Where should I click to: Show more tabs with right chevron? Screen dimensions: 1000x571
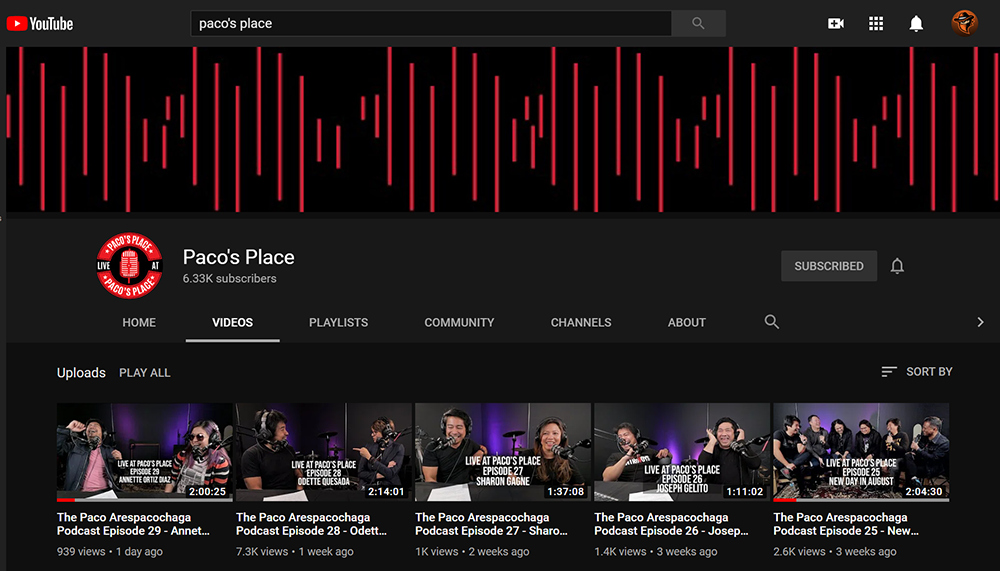point(980,322)
